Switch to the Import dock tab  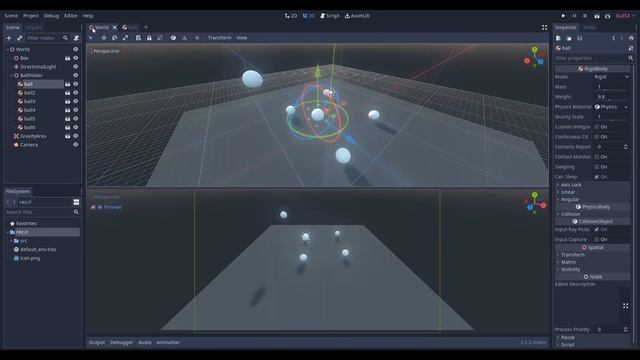tap(33, 27)
